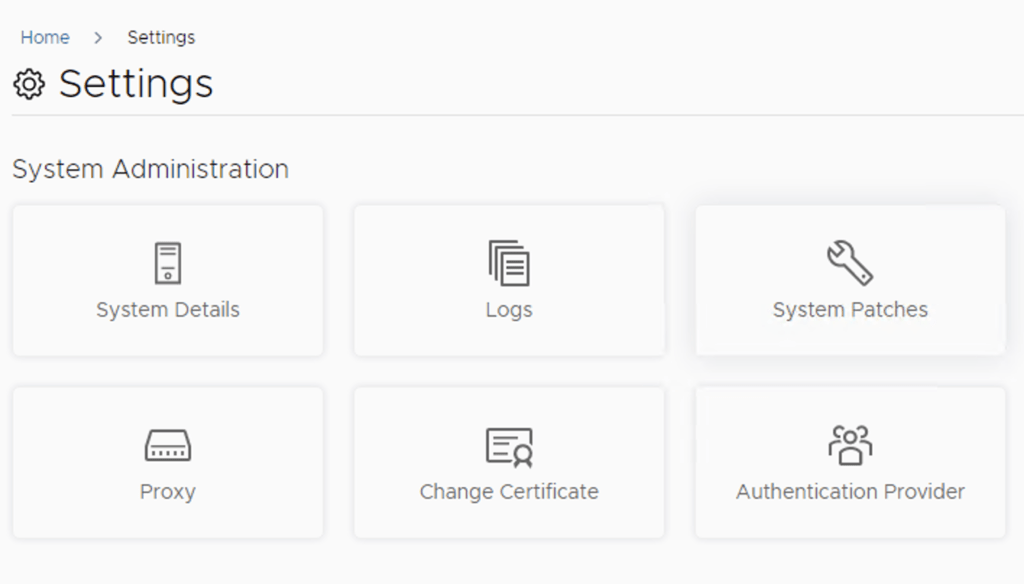Image resolution: width=1024 pixels, height=584 pixels.
Task: Go to Home via breadcrumb link
Action: [x=45, y=38]
